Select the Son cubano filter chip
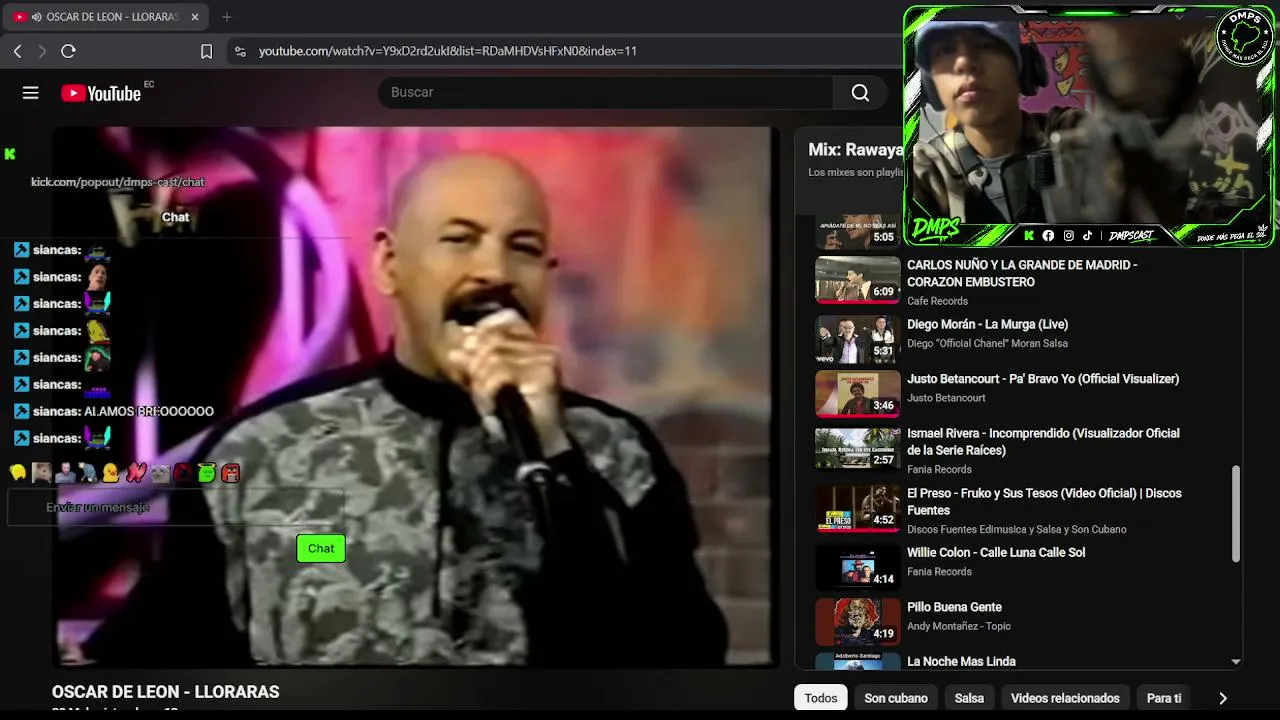1280x720 pixels. click(896, 698)
